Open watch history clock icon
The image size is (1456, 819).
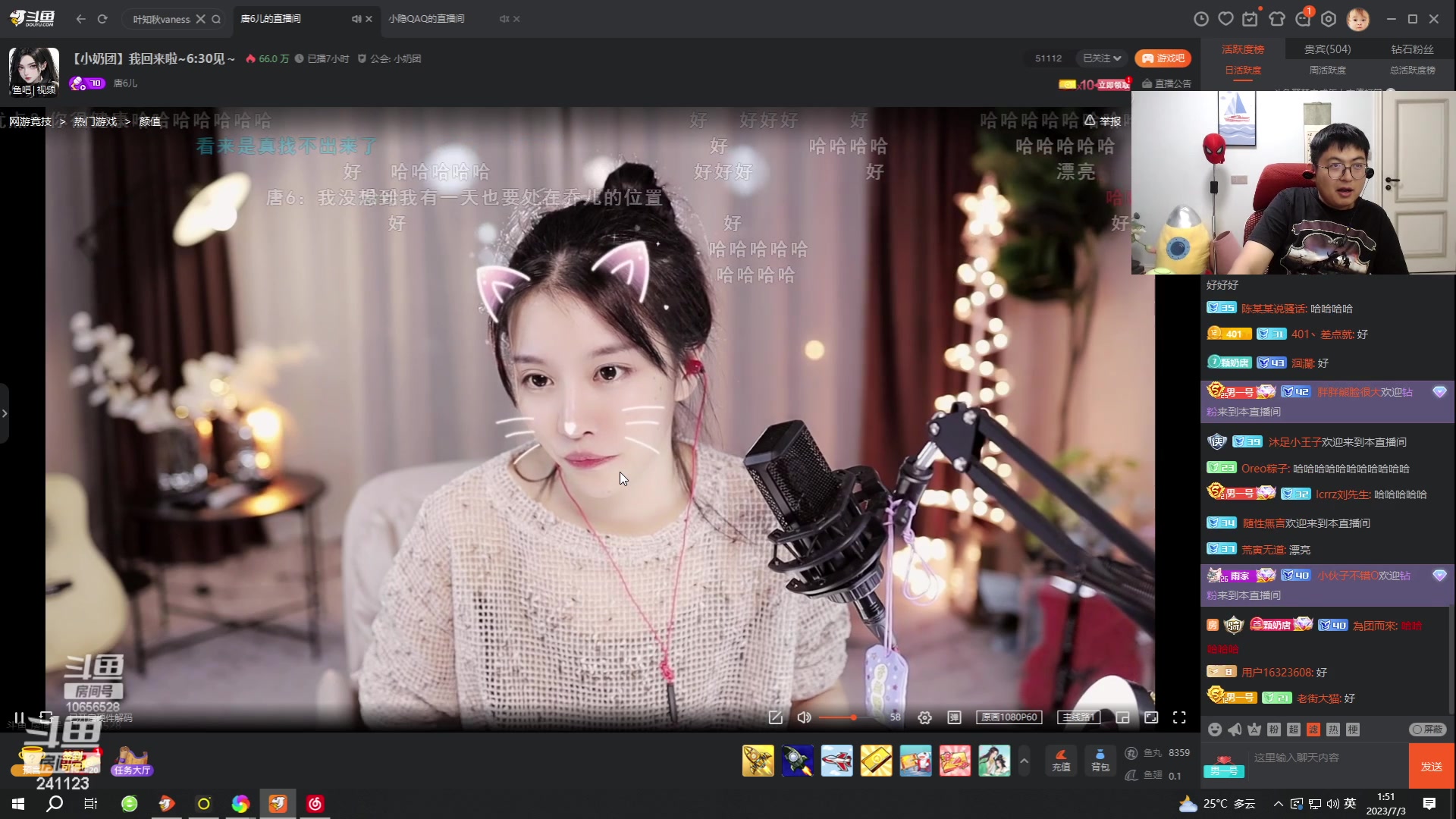click(x=1201, y=19)
